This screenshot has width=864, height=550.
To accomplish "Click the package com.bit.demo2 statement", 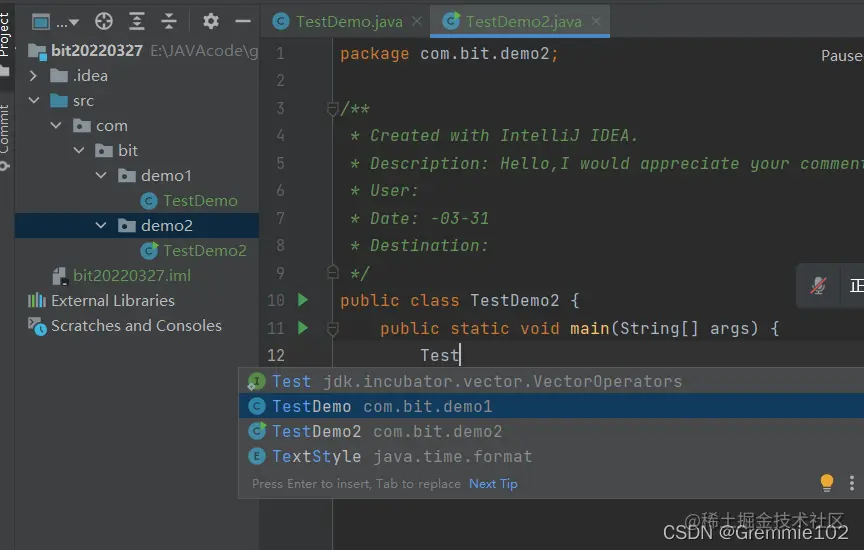I will 449,54.
